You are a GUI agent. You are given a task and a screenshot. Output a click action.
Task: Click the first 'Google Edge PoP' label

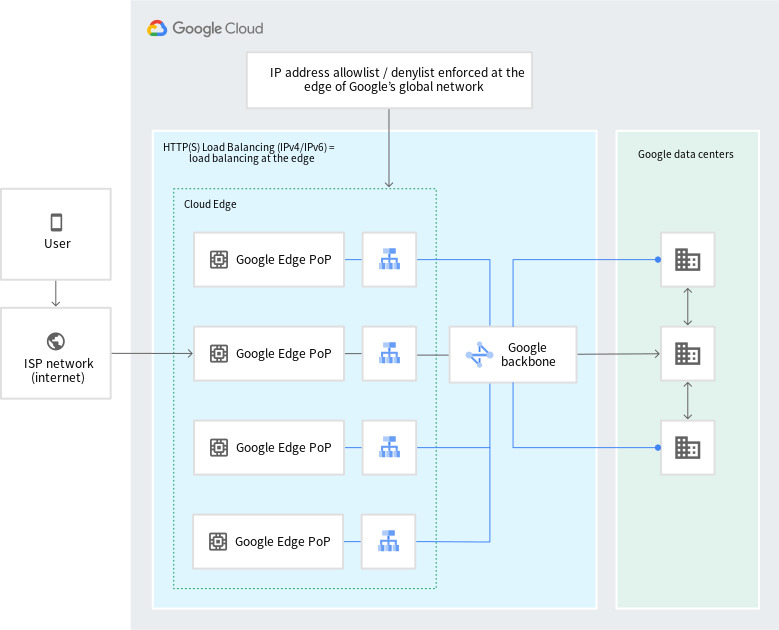tap(283, 259)
